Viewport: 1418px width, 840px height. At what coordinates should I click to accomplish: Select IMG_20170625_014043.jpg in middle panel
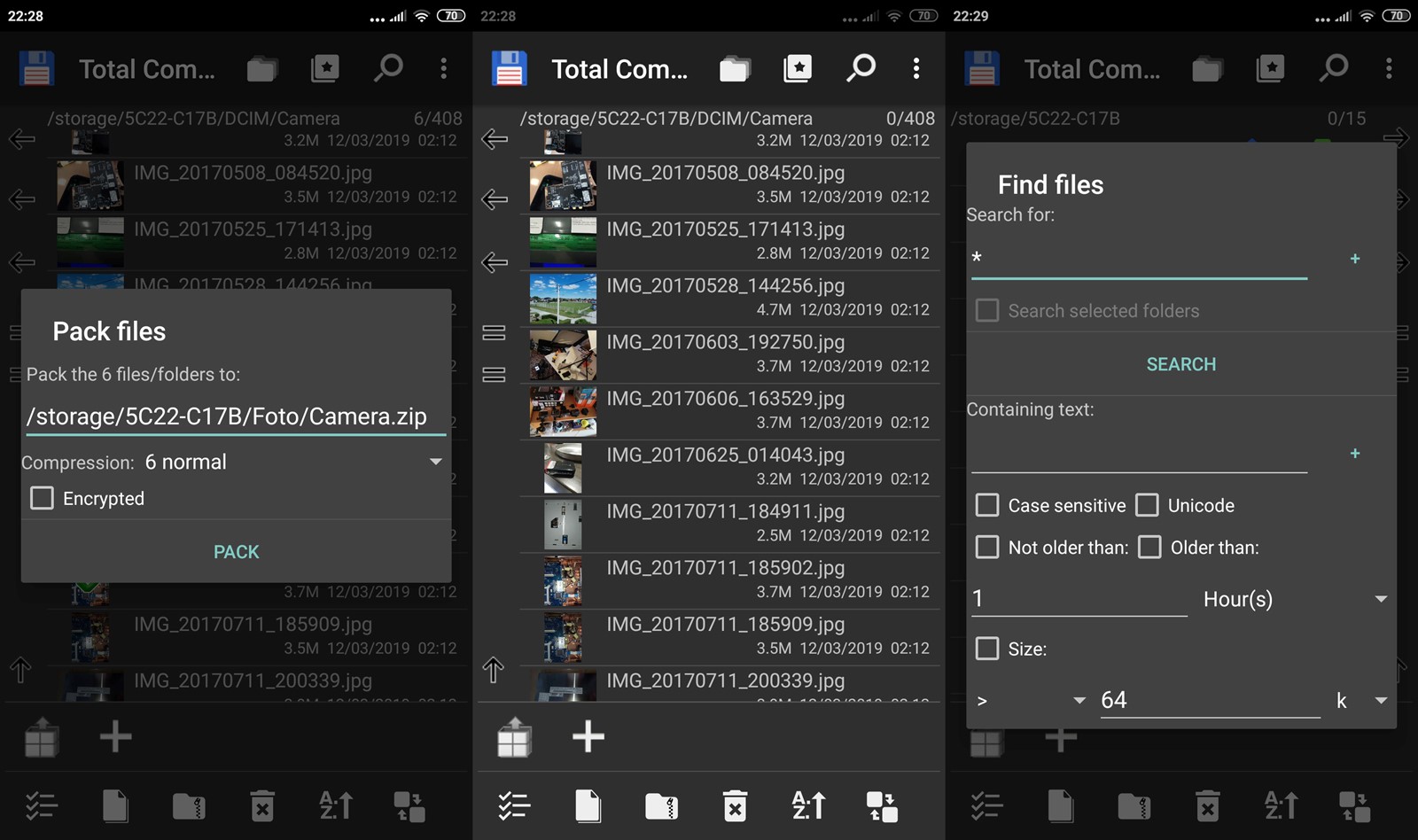[x=729, y=467]
